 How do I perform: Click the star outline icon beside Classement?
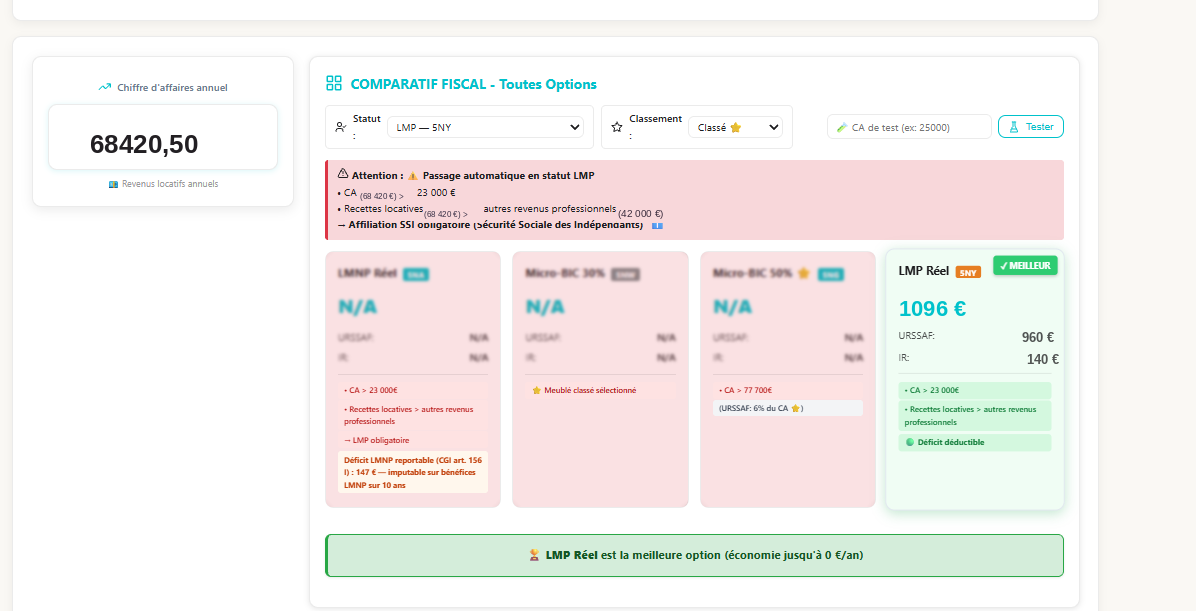point(617,127)
